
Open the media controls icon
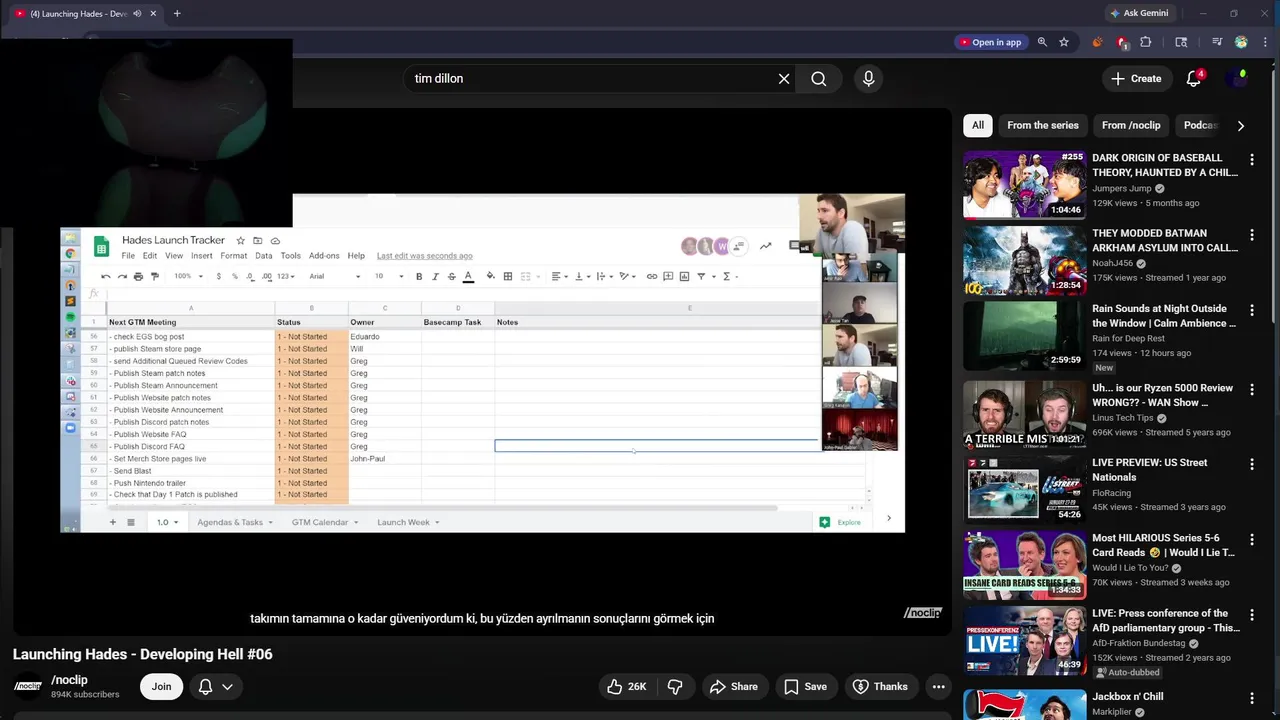pyautogui.click(x=1217, y=42)
